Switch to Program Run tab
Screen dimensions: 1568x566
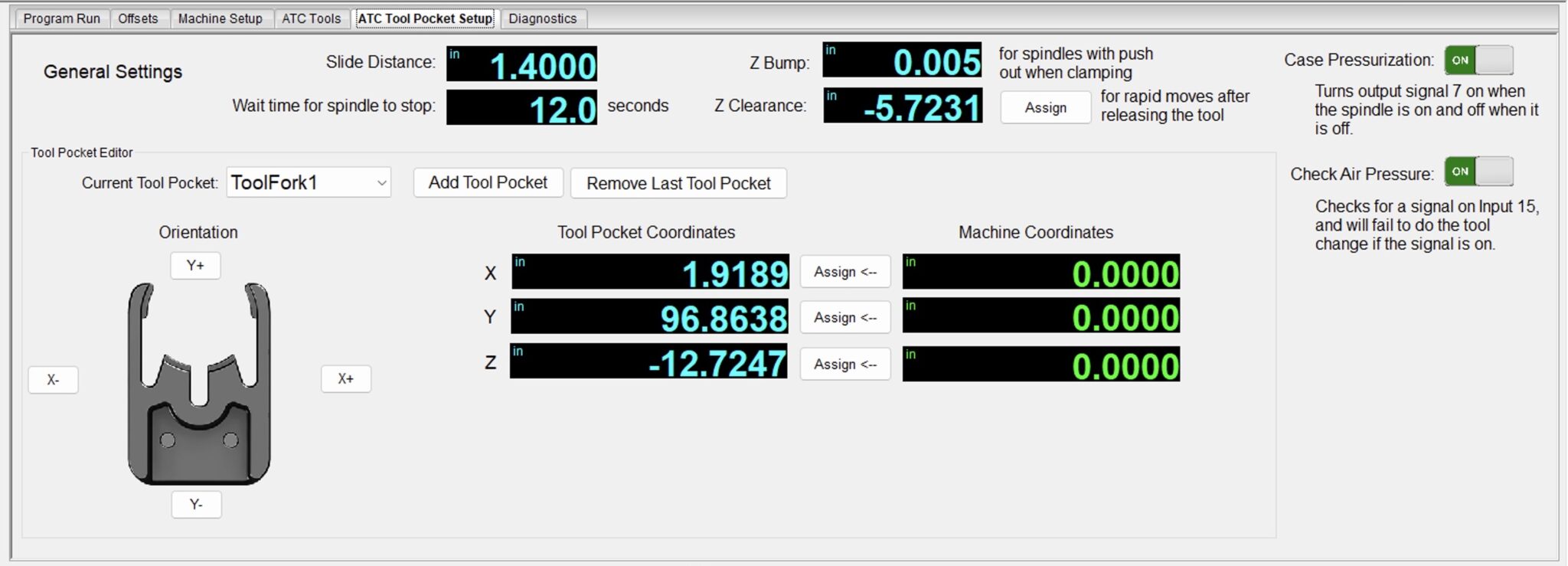click(61, 18)
